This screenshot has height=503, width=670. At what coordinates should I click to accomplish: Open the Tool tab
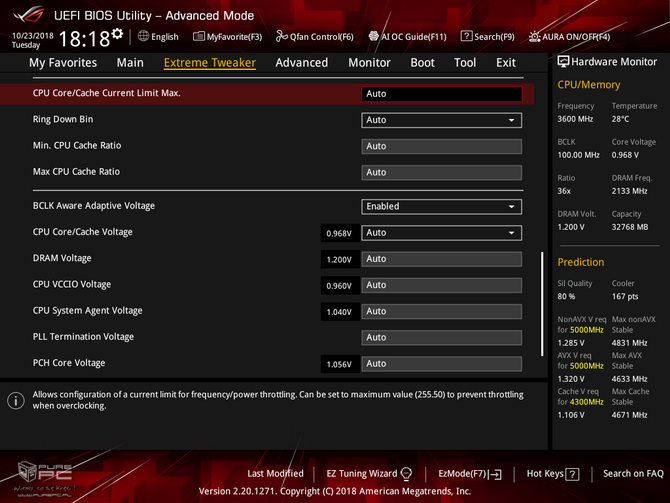coord(465,63)
